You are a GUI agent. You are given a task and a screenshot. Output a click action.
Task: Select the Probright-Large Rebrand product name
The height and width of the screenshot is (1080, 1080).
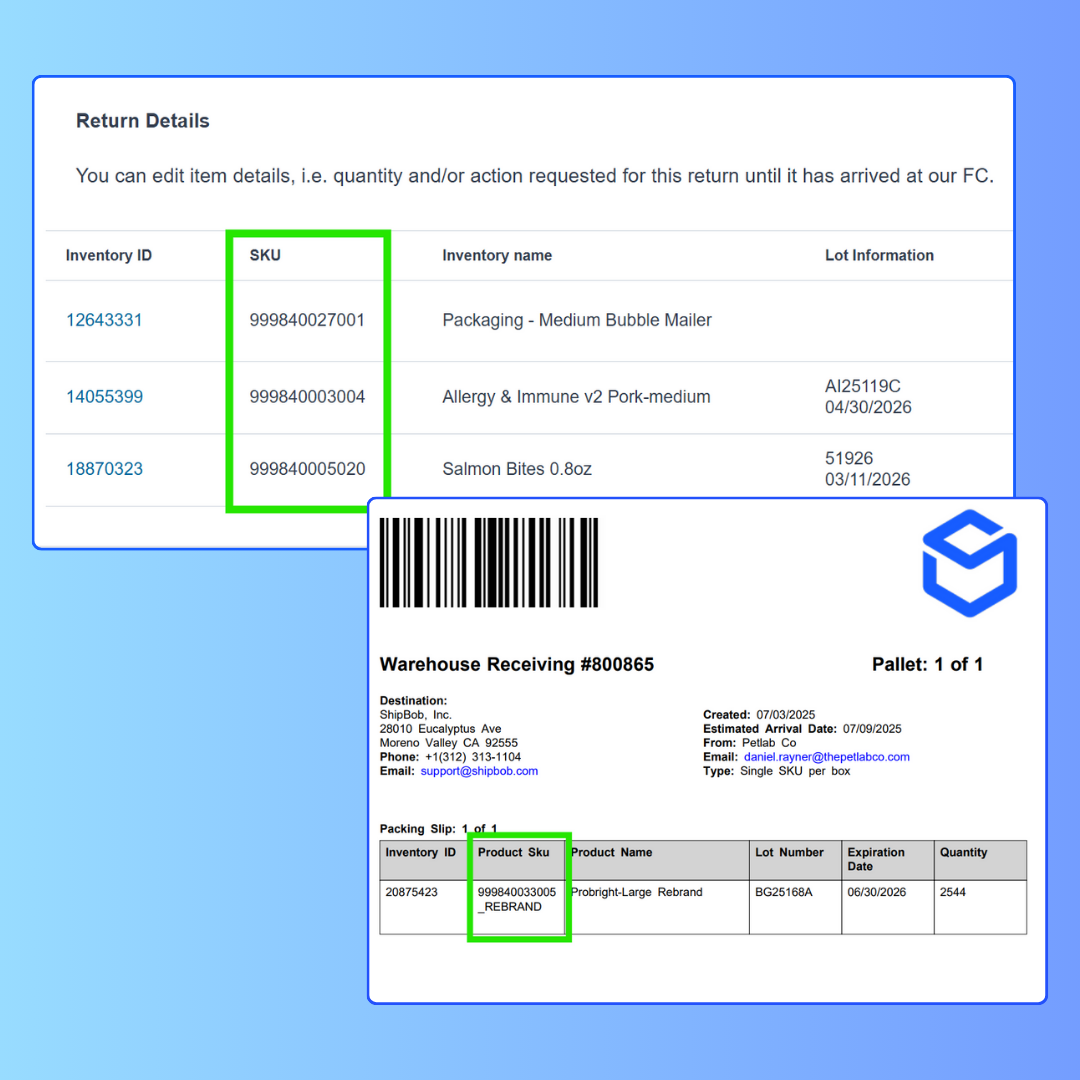click(636, 892)
